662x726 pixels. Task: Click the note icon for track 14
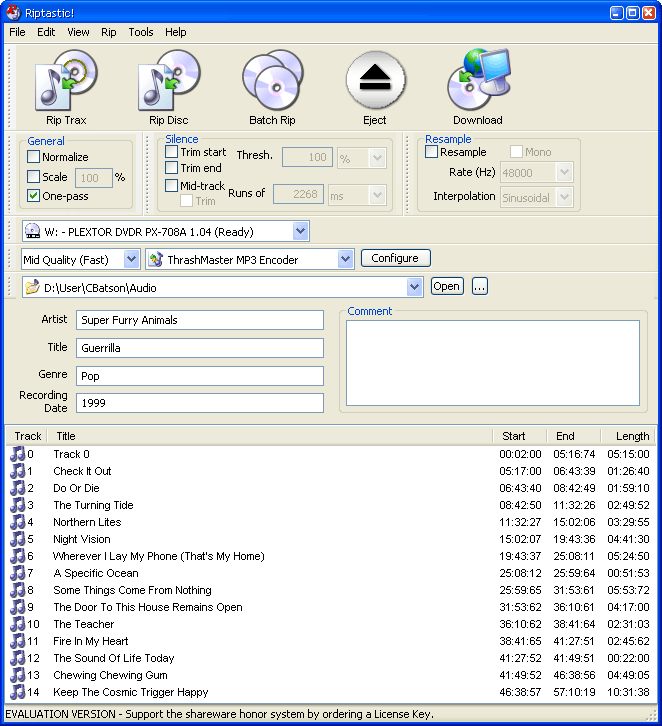(x=18, y=692)
